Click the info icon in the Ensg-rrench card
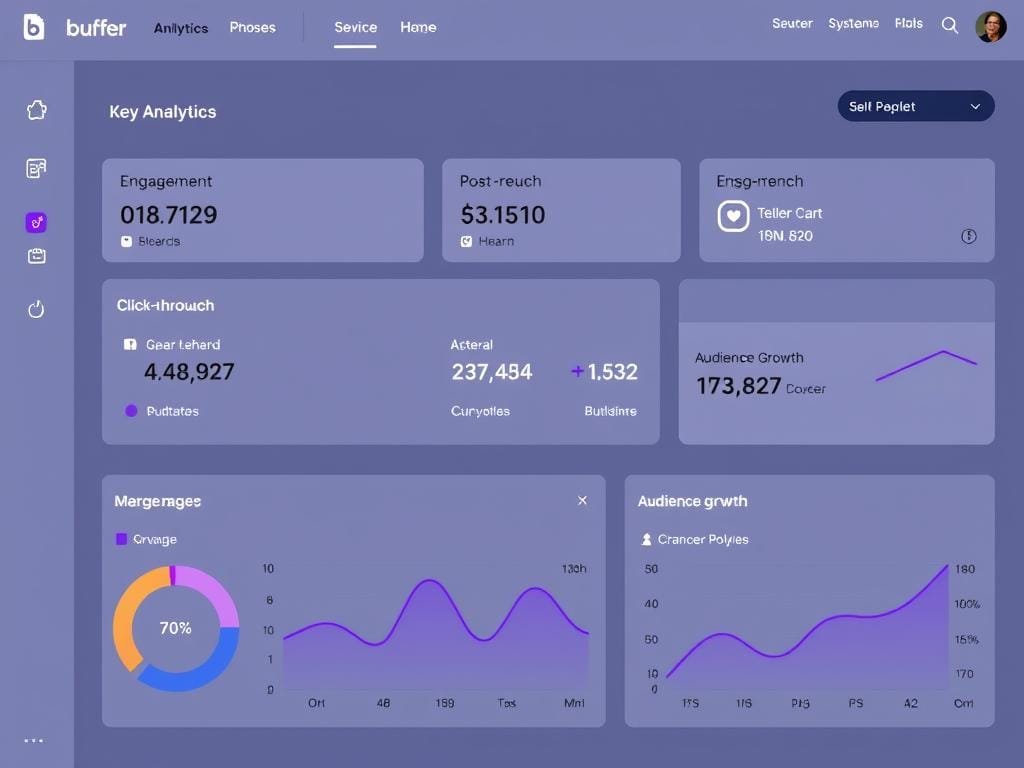This screenshot has width=1024, height=768. pyautogui.click(x=968, y=237)
